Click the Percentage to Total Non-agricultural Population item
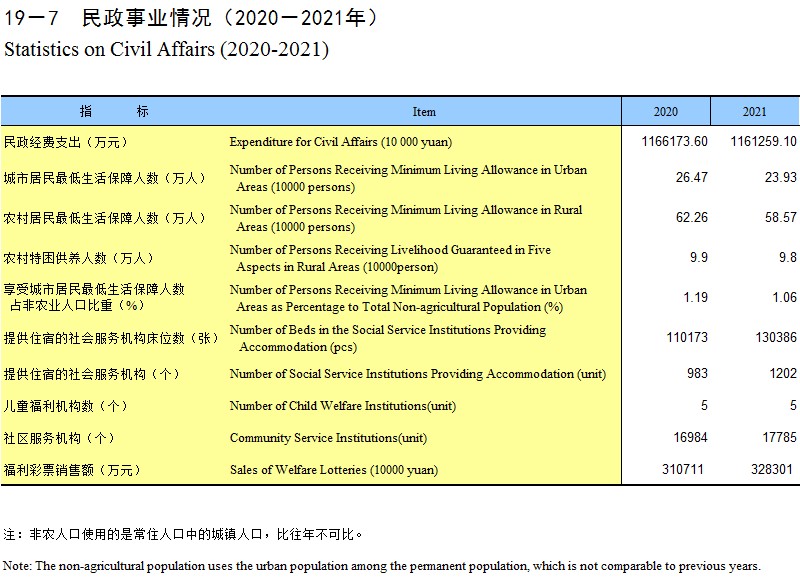 click(x=408, y=298)
